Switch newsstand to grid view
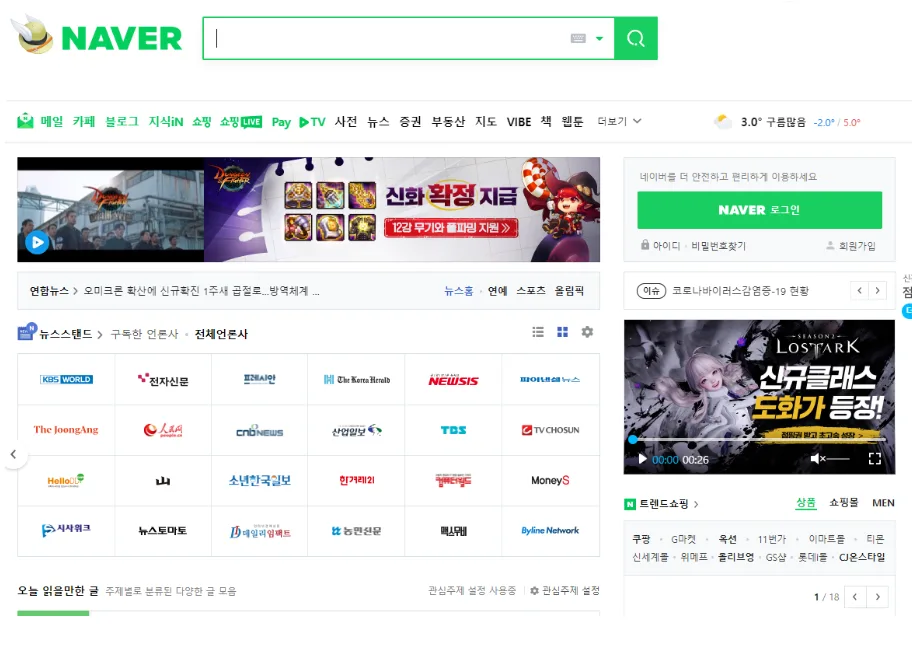 pos(562,332)
